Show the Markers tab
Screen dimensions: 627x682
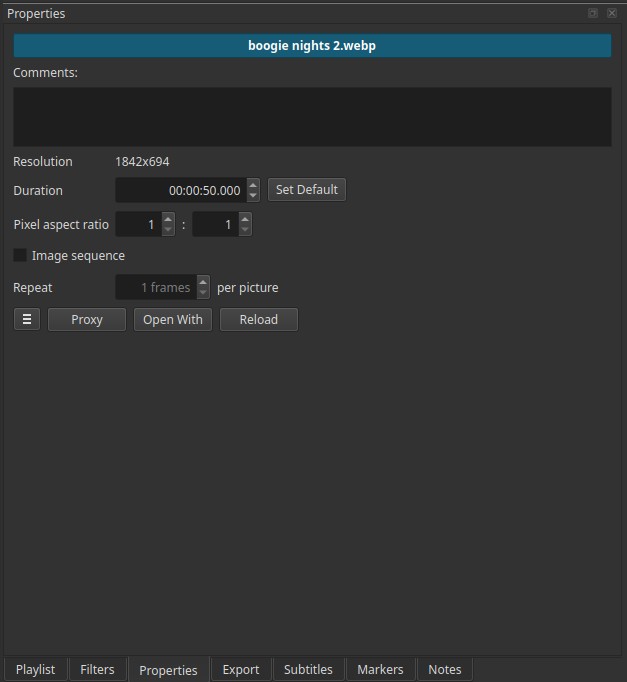click(380, 670)
